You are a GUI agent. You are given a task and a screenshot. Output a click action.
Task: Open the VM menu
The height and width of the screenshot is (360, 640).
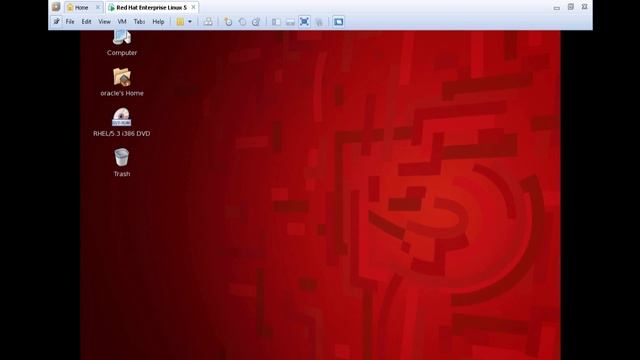[x=122, y=22]
